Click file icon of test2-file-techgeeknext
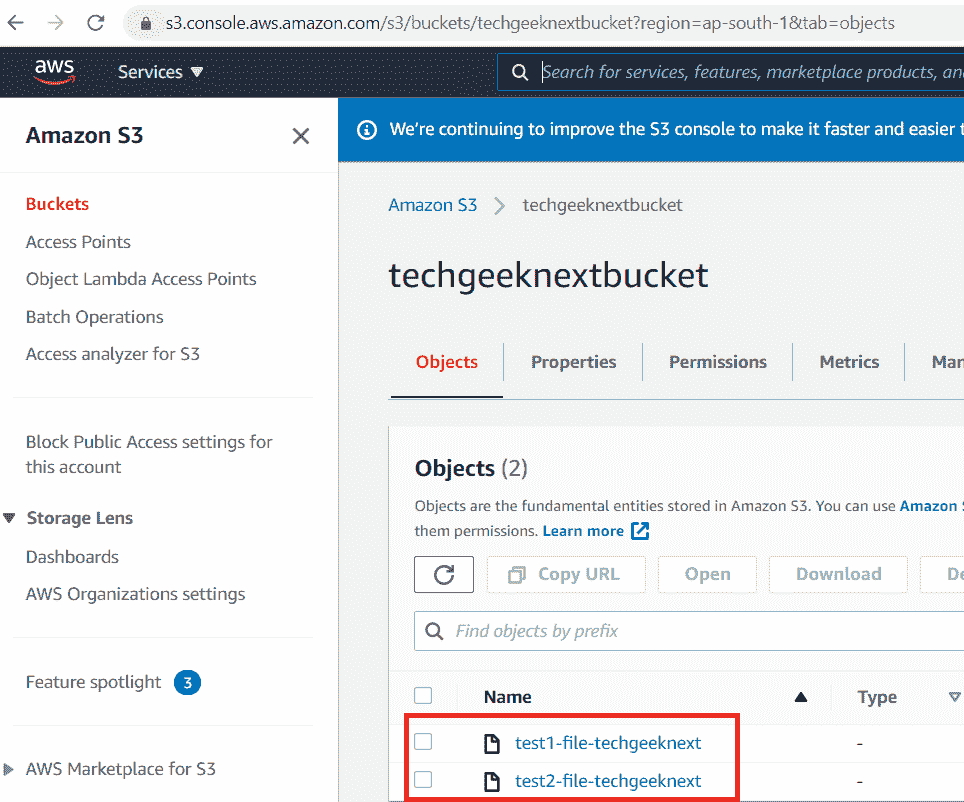 pyautogui.click(x=492, y=782)
